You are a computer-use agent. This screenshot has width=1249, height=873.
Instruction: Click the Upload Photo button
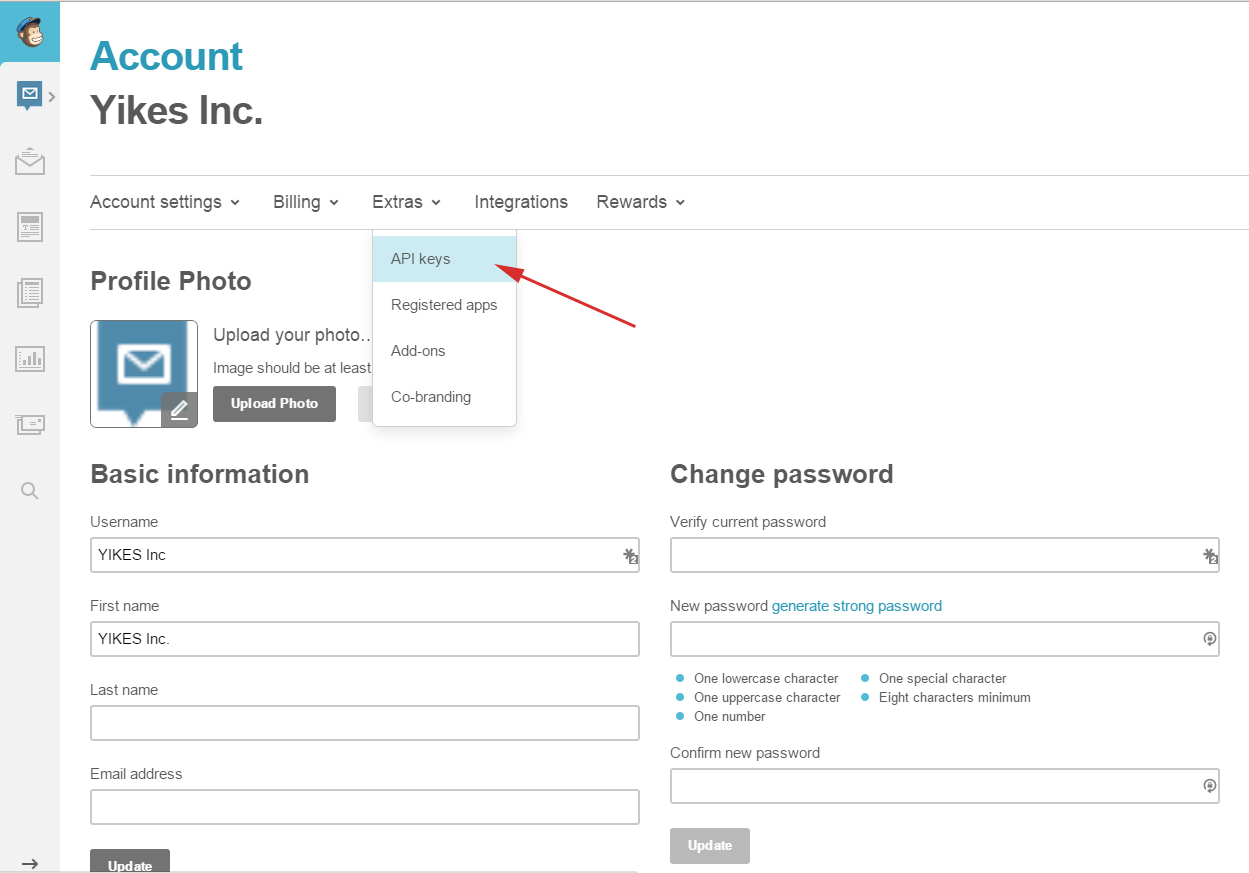point(274,404)
